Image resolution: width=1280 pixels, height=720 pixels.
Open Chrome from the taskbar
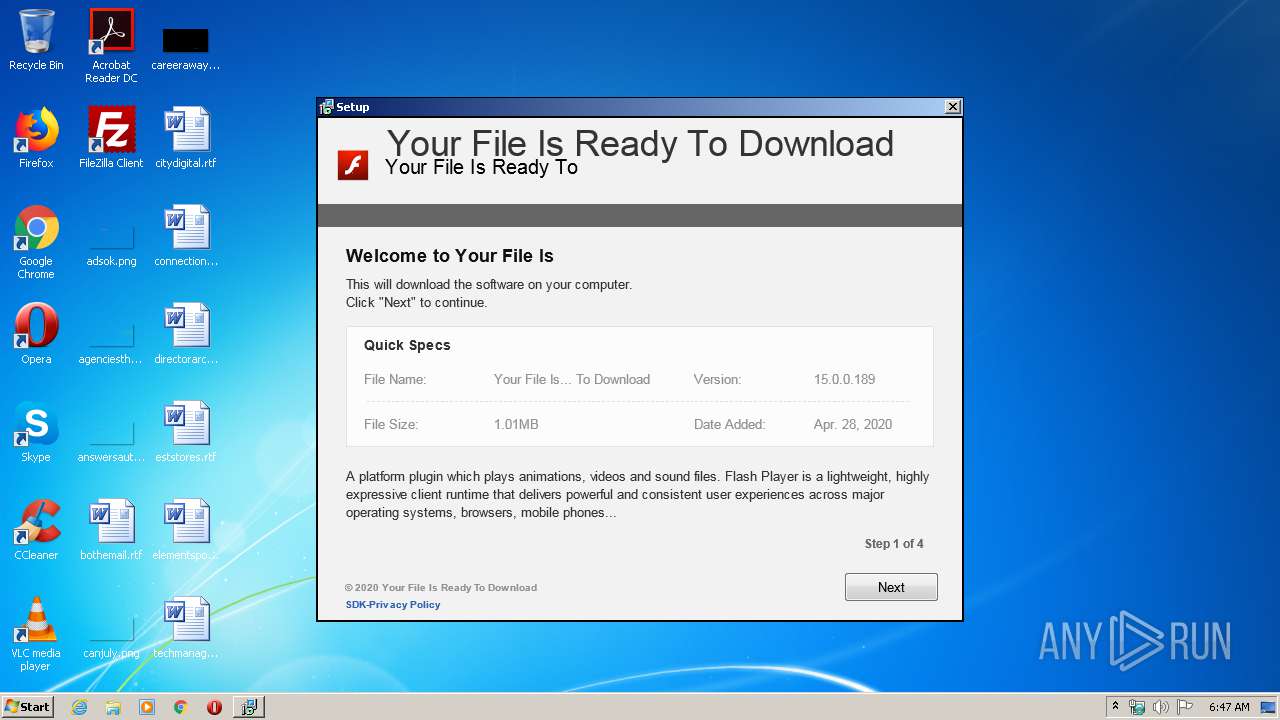pyautogui.click(x=181, y=707)
